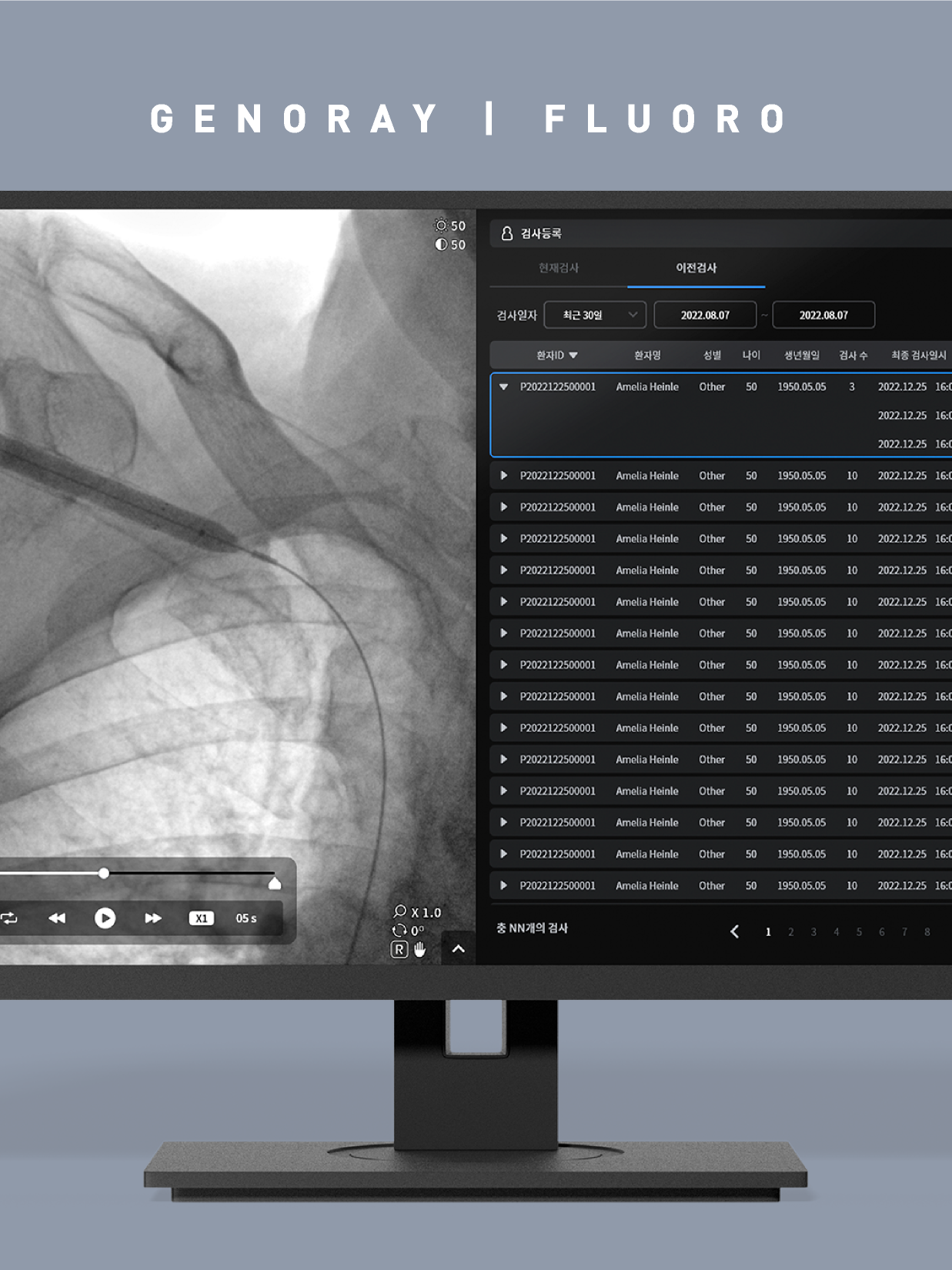Go to page 8 in pagination
The image size is (952, 1270).
(927, 932)
